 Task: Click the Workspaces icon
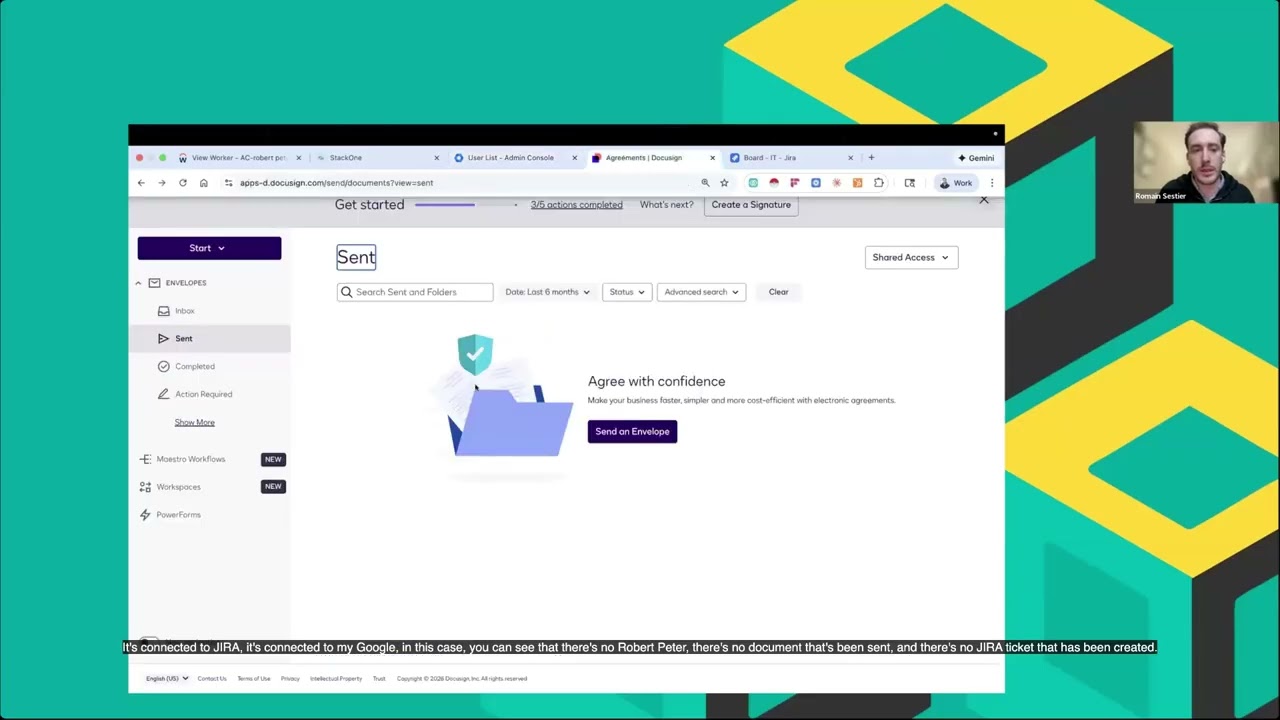click(145, 487)
